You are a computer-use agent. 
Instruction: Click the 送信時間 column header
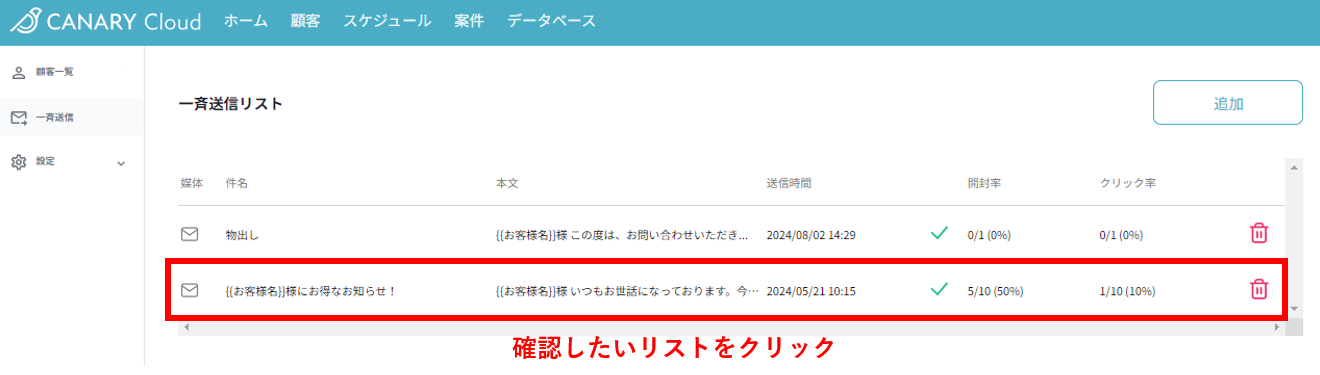pos(789,184)
